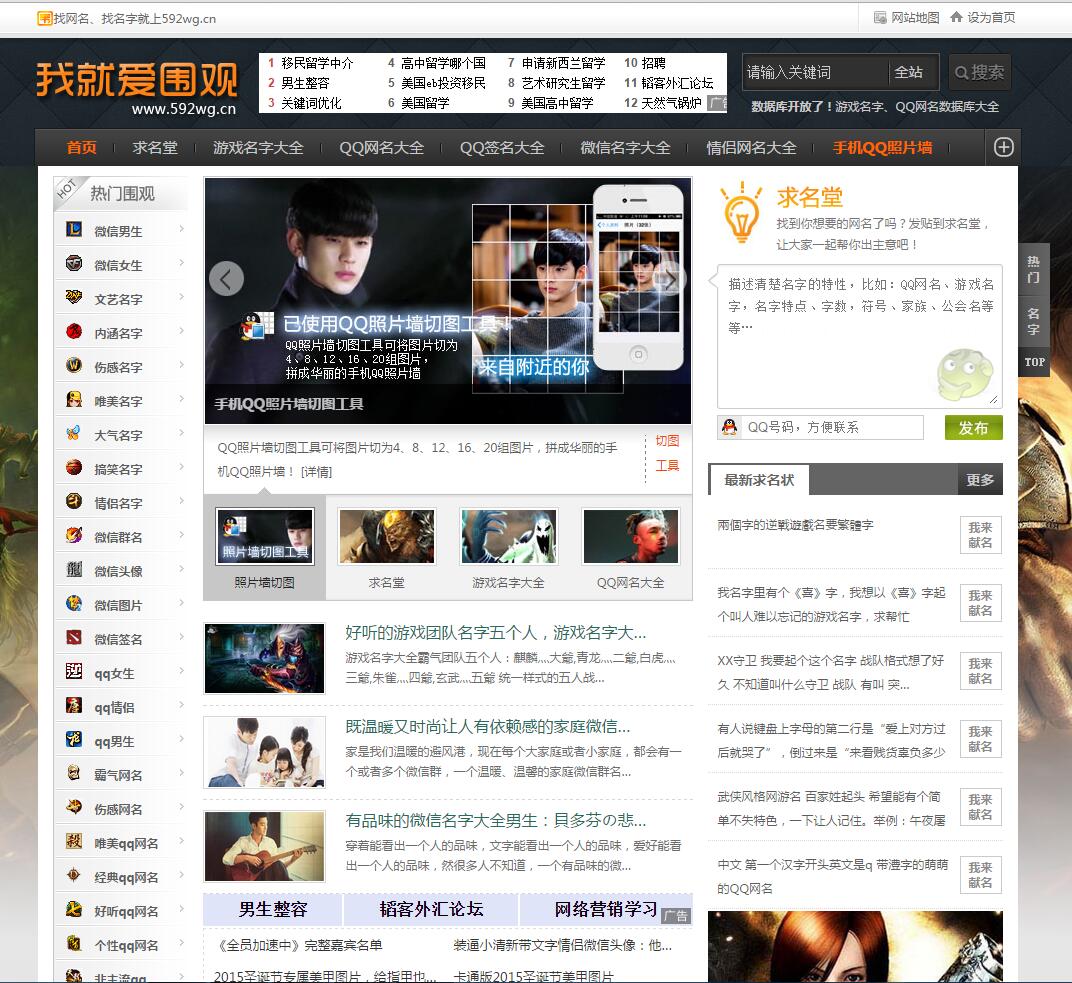Click the 情侣名字 sidebar icon
The image size is (1072, 983).
point(74,501)
